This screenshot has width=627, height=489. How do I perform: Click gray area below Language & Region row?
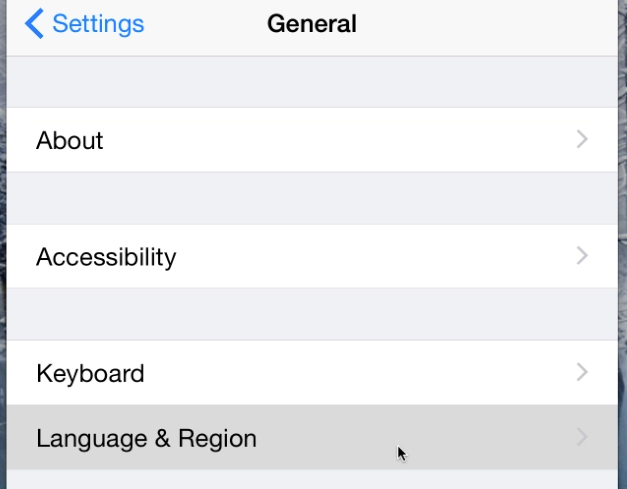pyautogui.click(x=312, y=479)
